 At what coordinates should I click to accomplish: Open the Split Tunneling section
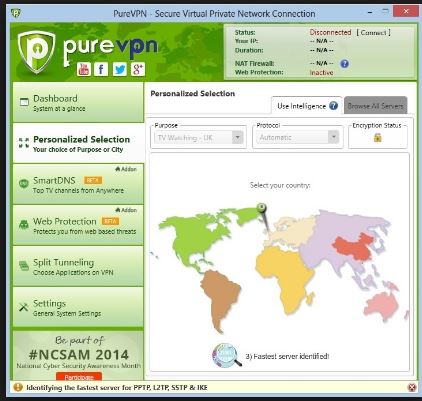tap(78, 266)
